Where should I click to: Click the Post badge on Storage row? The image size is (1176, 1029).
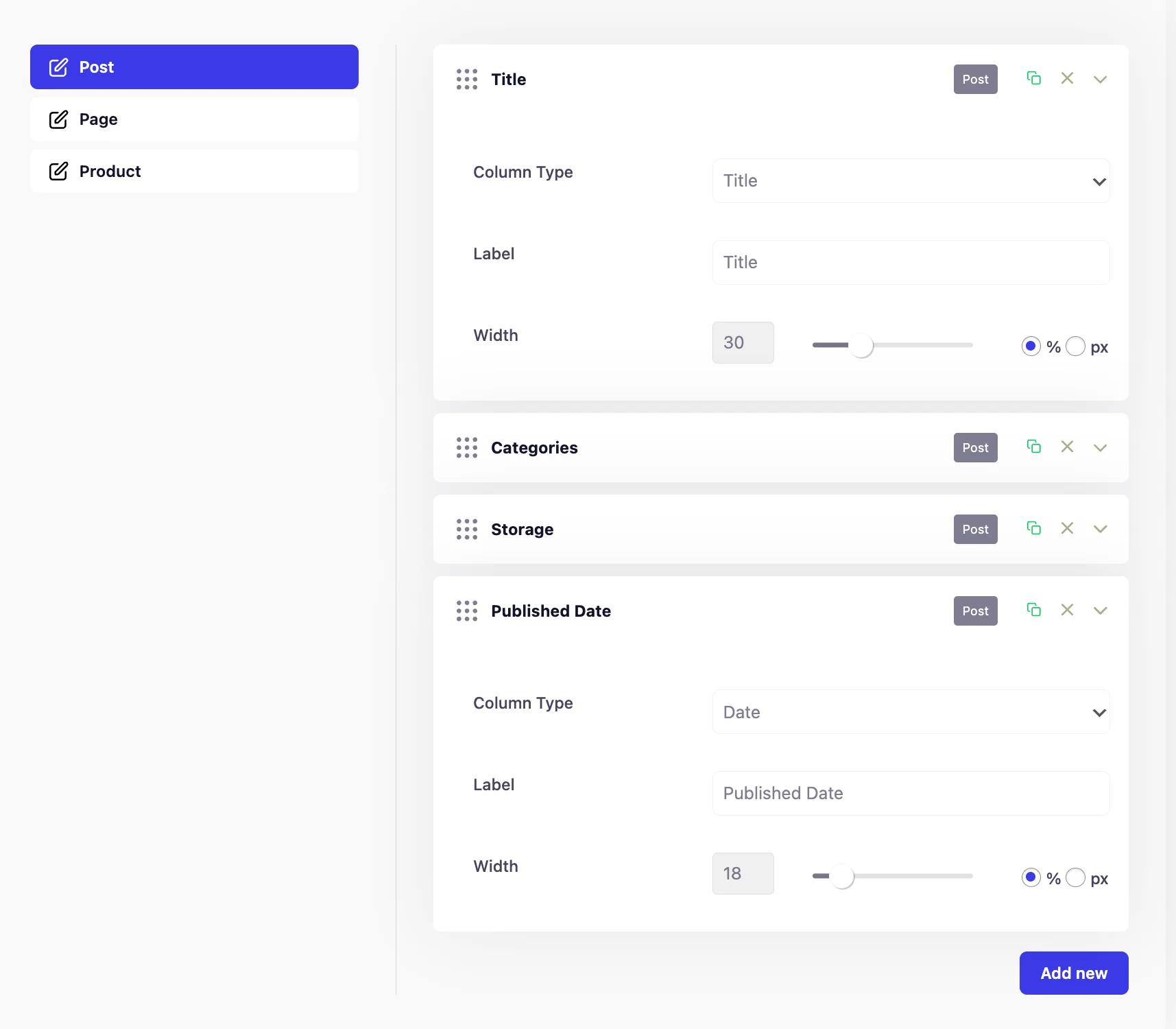tap(976, 530)
